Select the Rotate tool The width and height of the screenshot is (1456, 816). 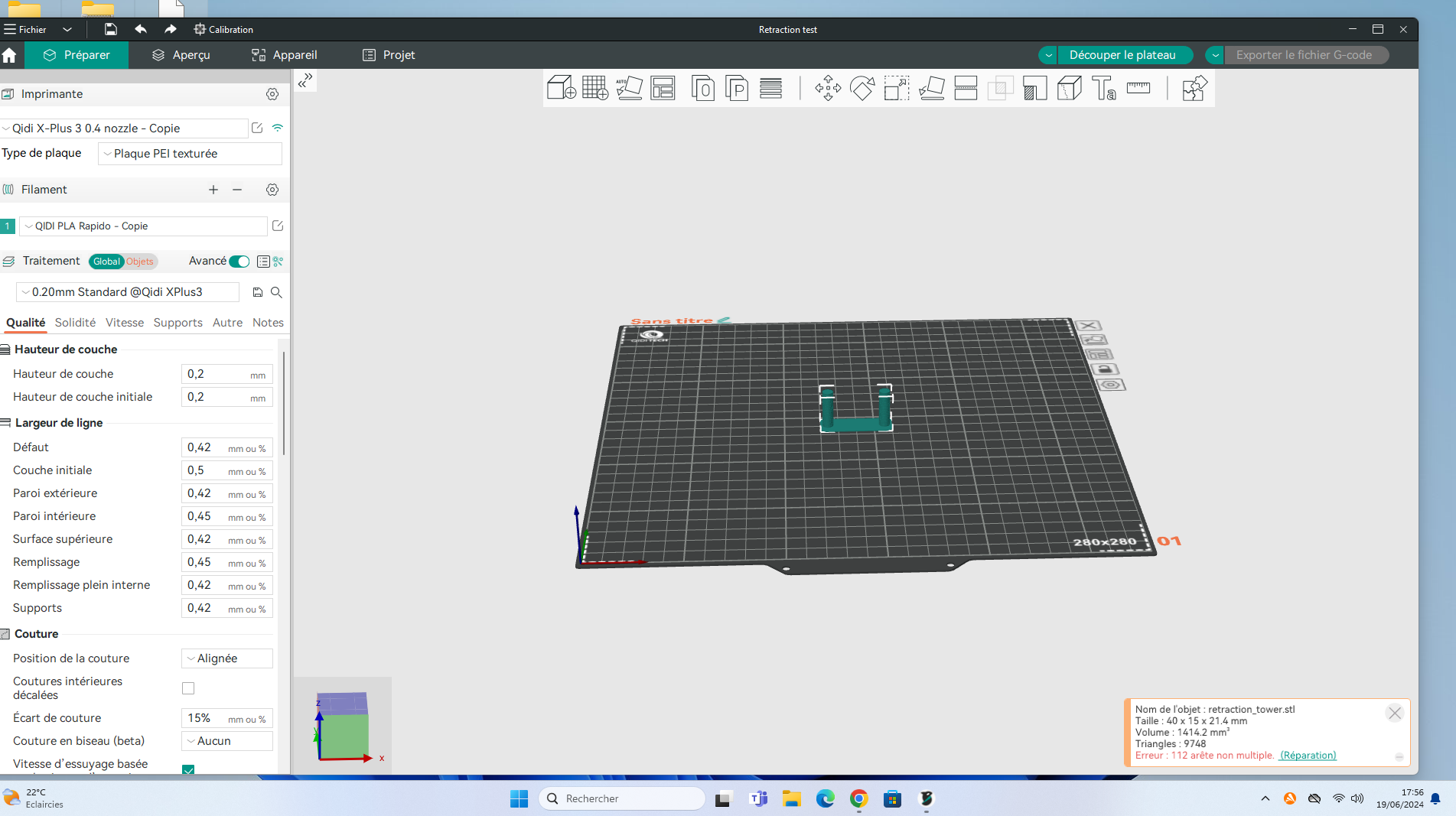(862, 88)
